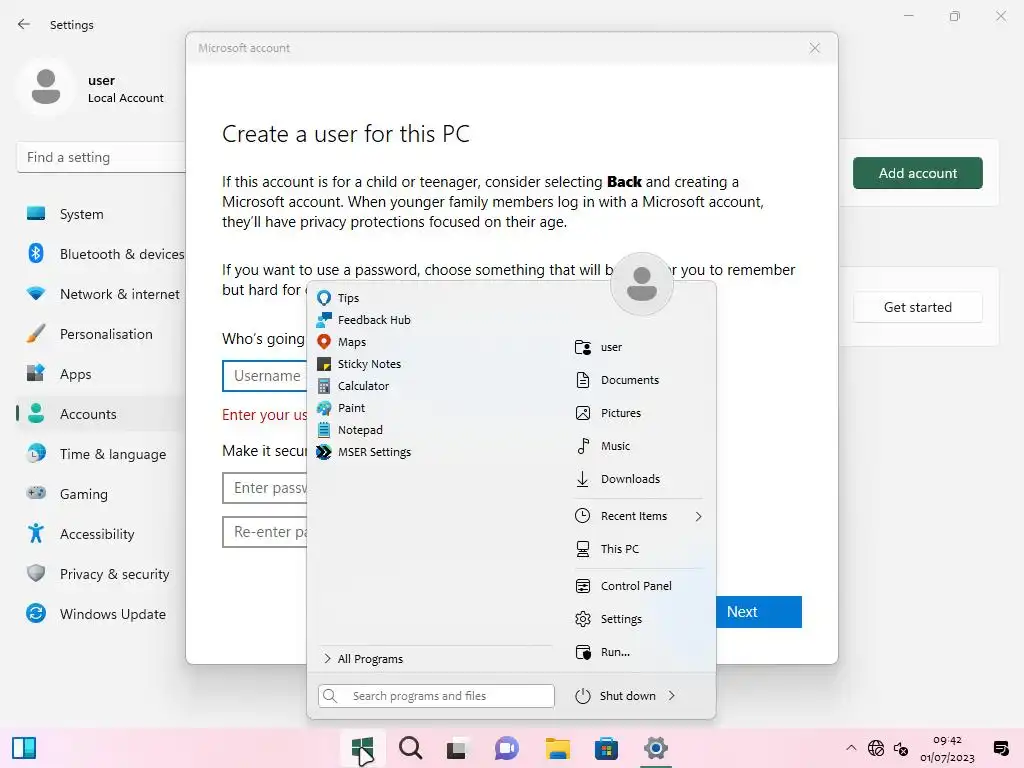Open taskbar Search magnifier

point(411,748)
